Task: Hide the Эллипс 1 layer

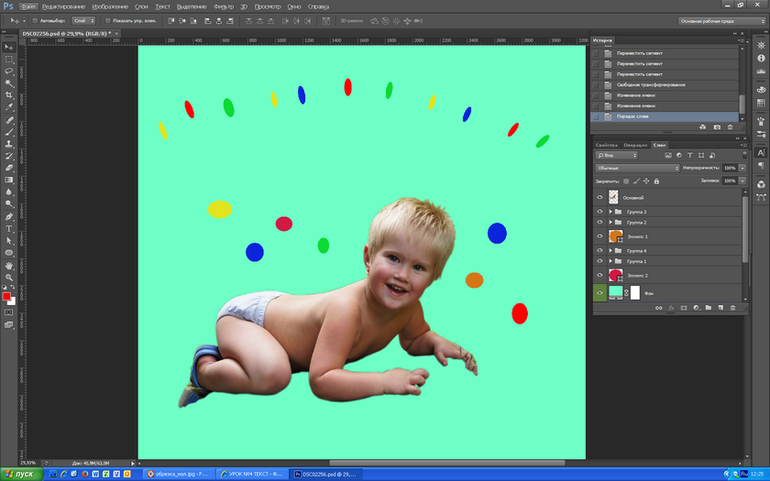Action: [600, 236]
